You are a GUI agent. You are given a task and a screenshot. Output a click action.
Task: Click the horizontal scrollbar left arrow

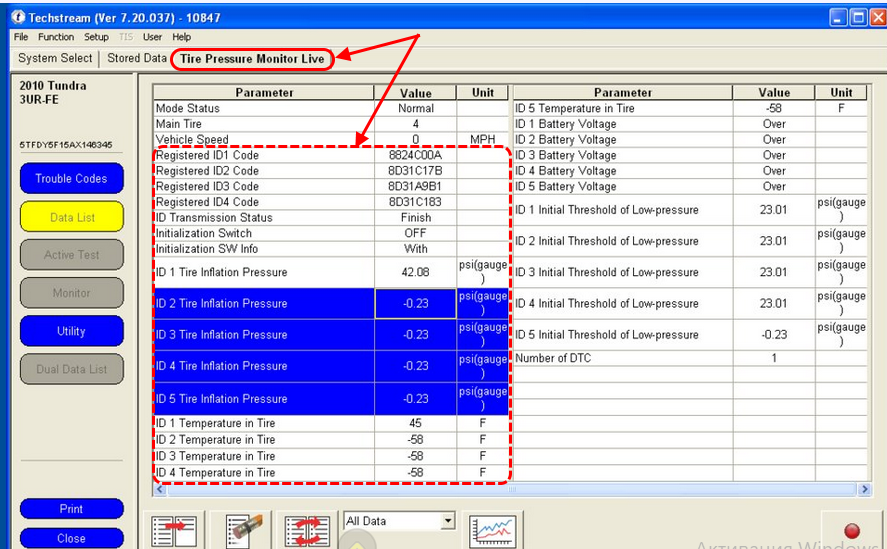coord(160,489)
